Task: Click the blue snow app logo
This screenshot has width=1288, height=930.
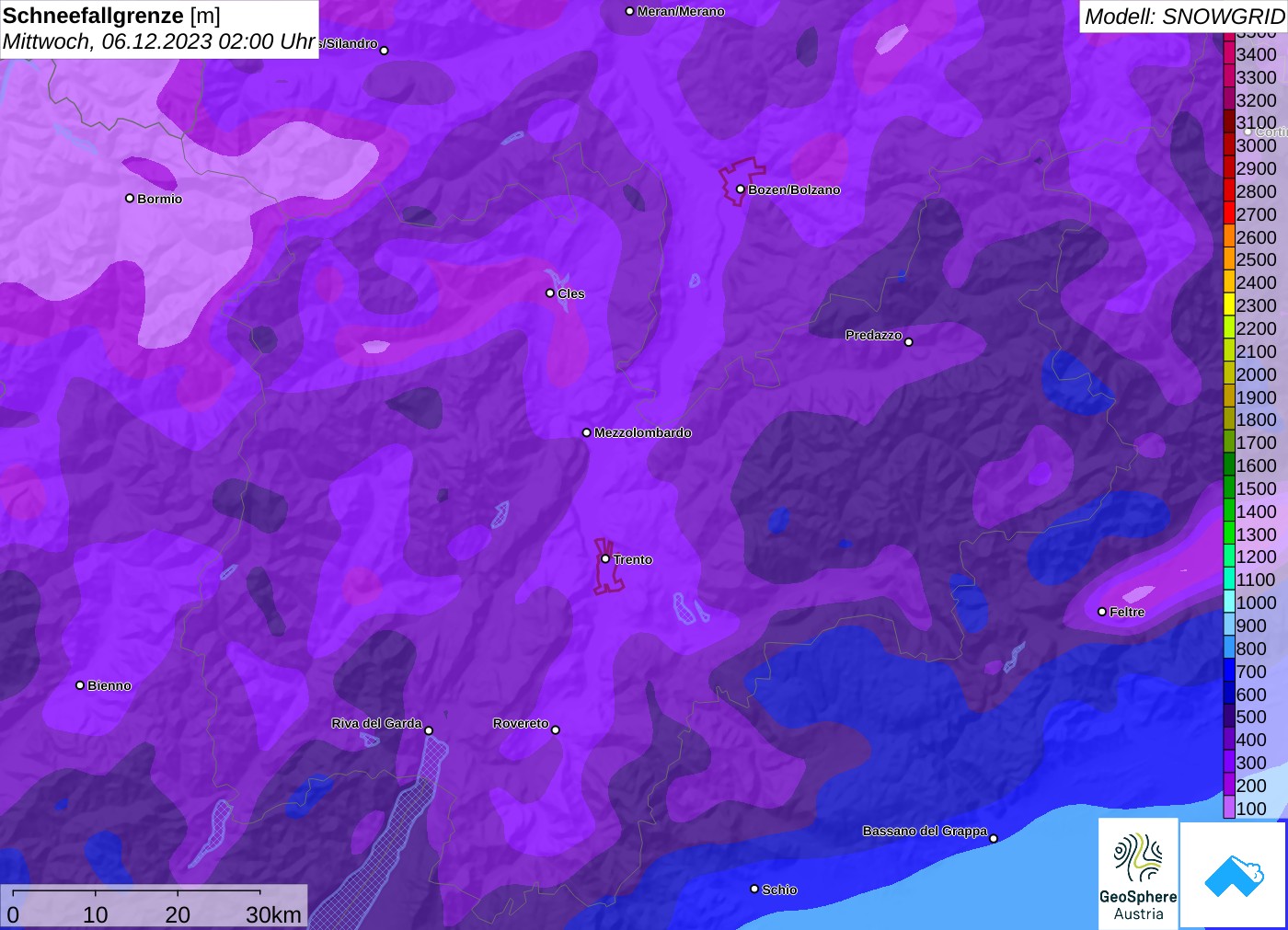Action: coord(1234,875)
